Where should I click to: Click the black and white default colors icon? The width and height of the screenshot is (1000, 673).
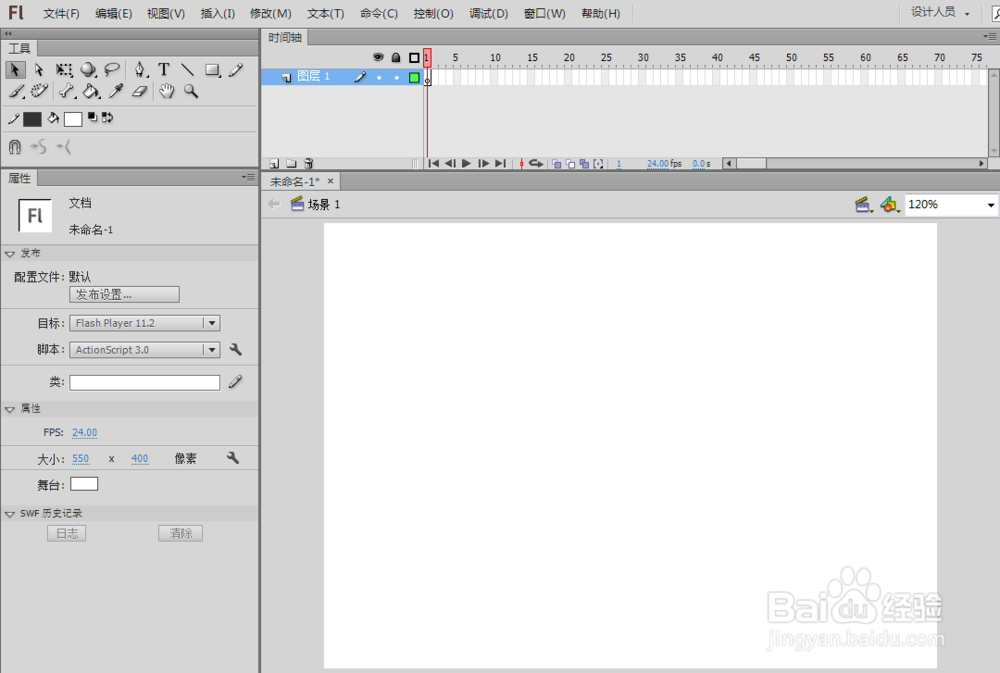point(92,117)
